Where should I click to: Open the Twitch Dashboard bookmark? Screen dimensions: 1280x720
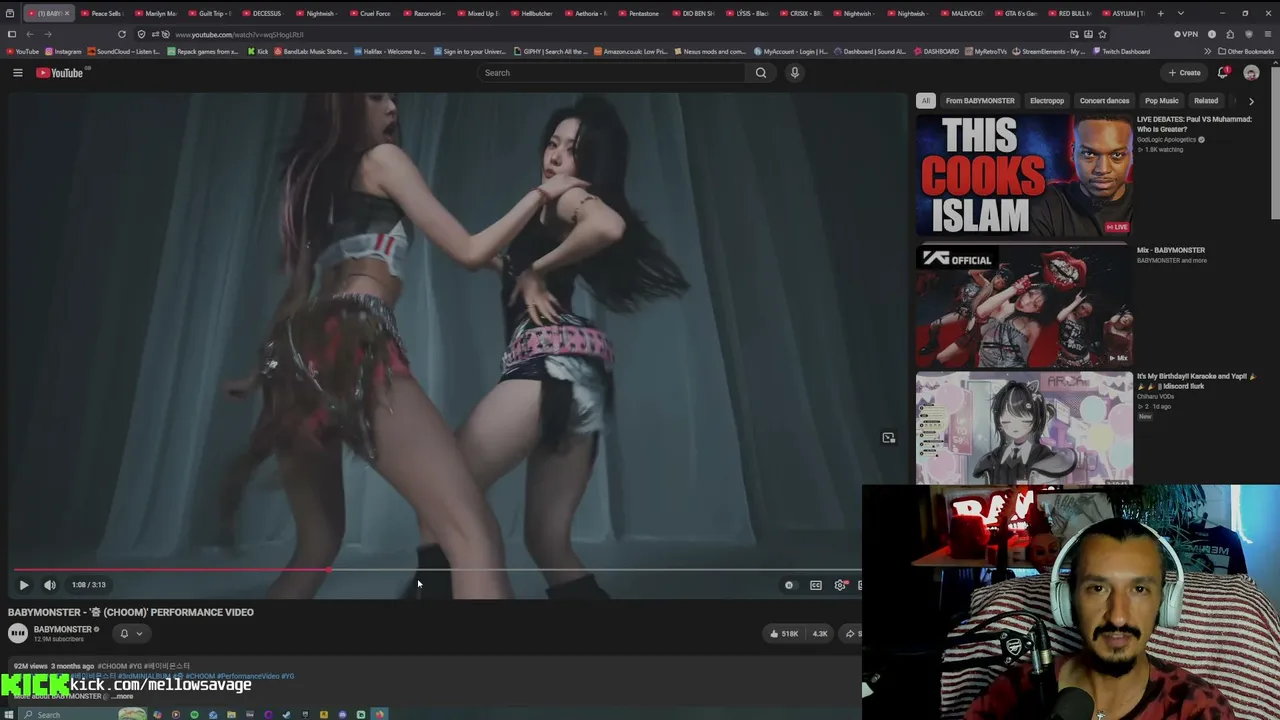coord(1120,51)
